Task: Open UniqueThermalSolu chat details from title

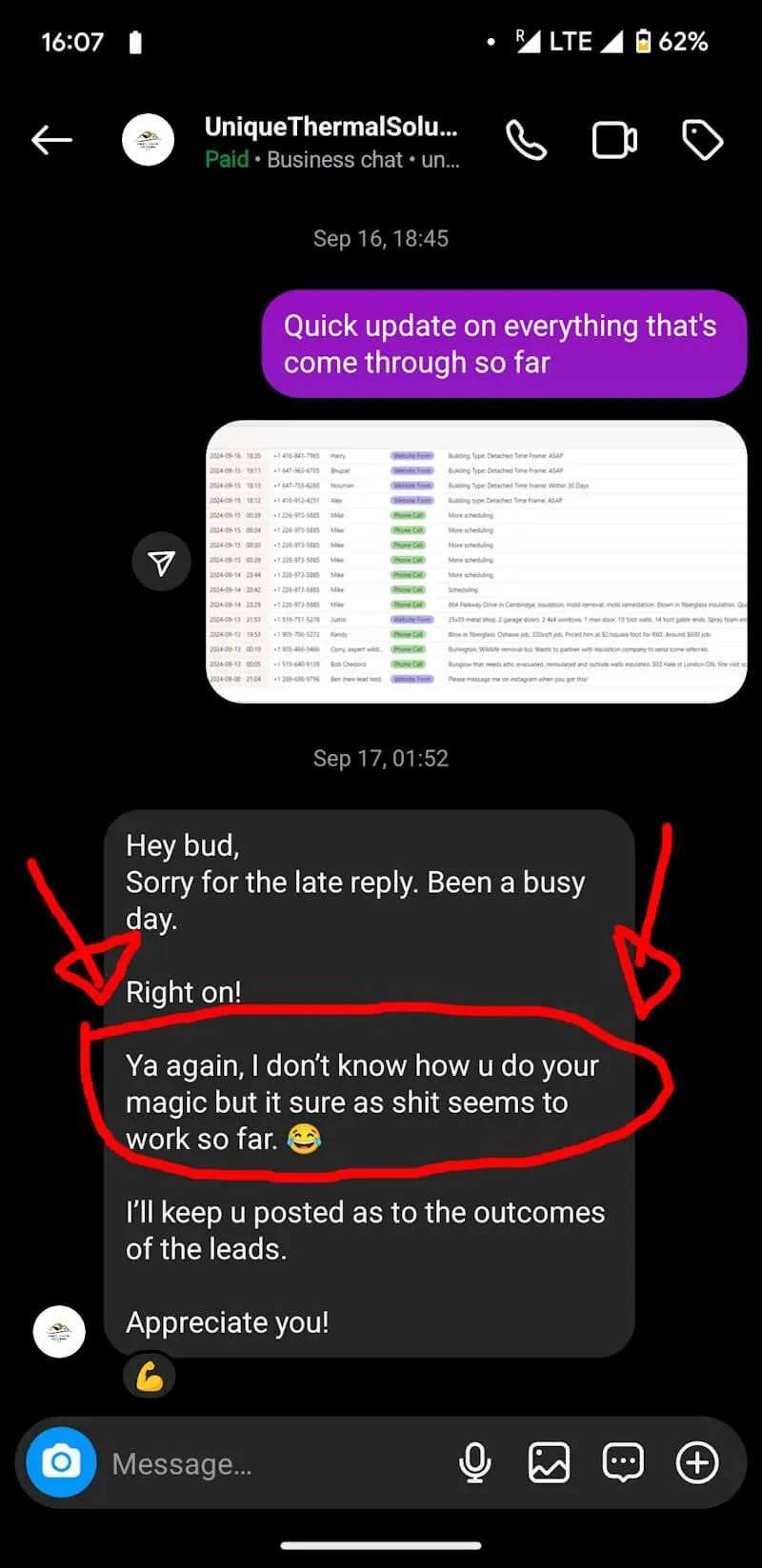Action: click(331, 127)
